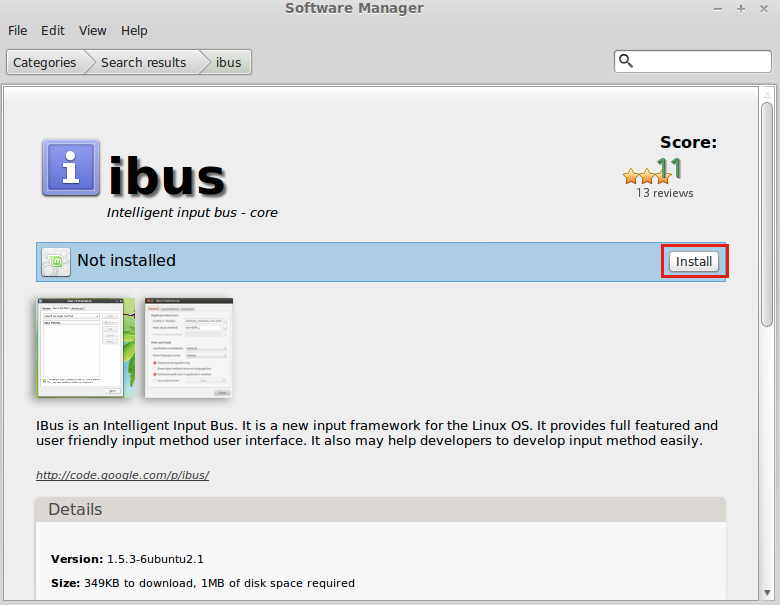Minimize the Software Manager window
The width and height of the screenshot is (780, 605).
(717, 9)
